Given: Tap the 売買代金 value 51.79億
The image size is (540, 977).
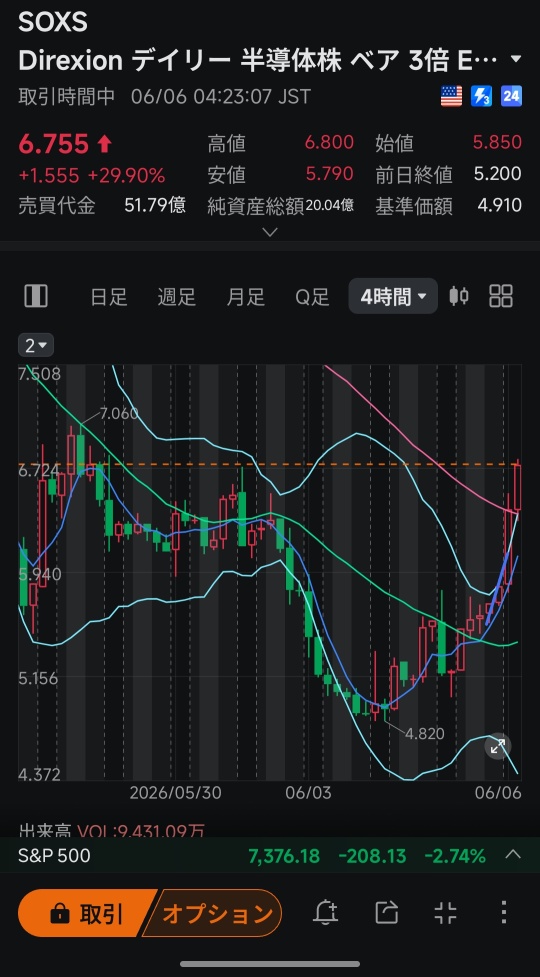Looking at the screenshot, I should point(155,205).
